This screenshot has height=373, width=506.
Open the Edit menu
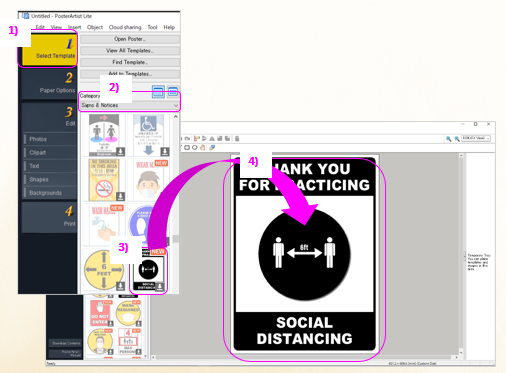coord(40,27)
